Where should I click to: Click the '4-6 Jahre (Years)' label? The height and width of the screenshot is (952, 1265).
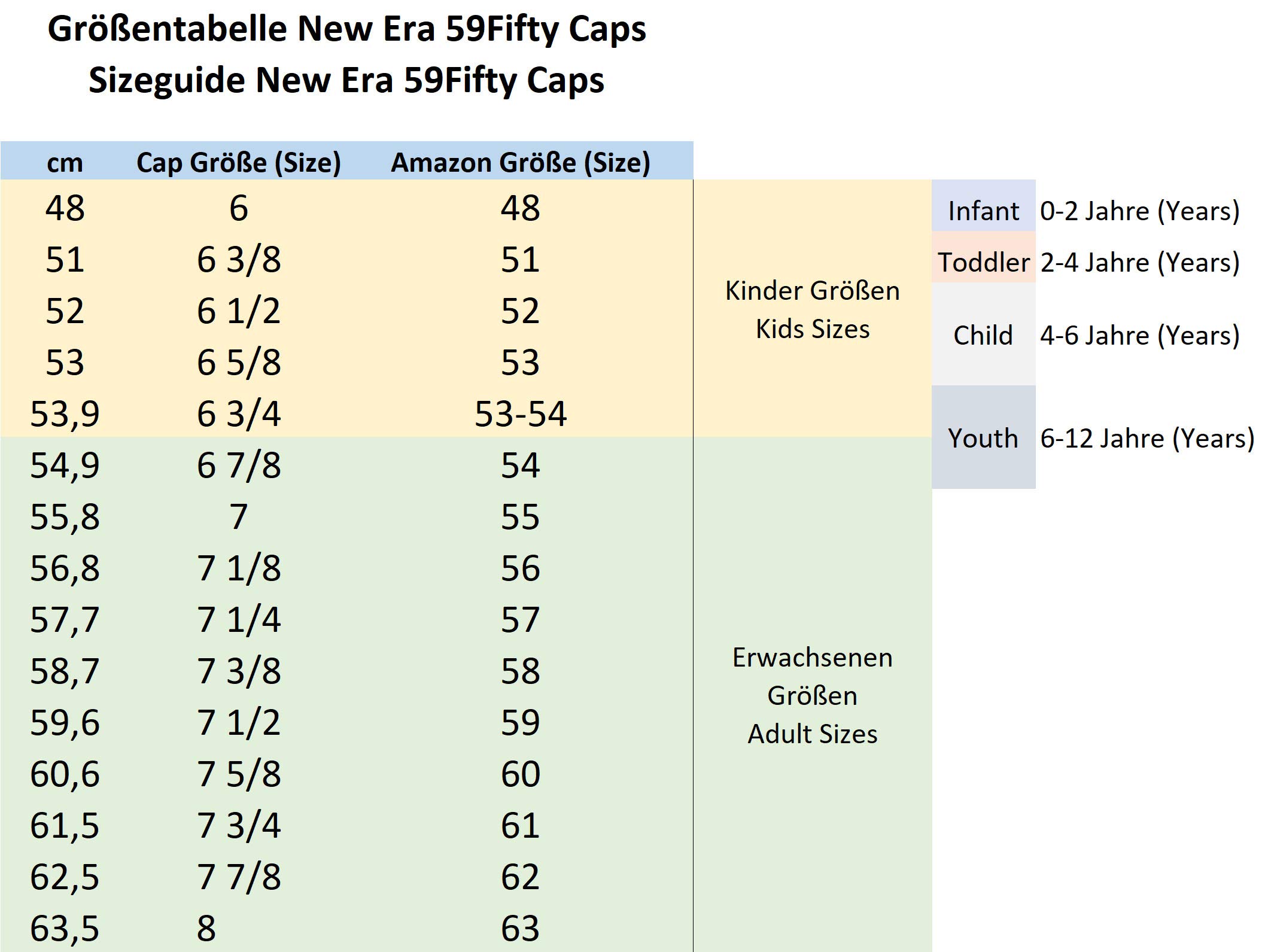tap(1139, 334)
